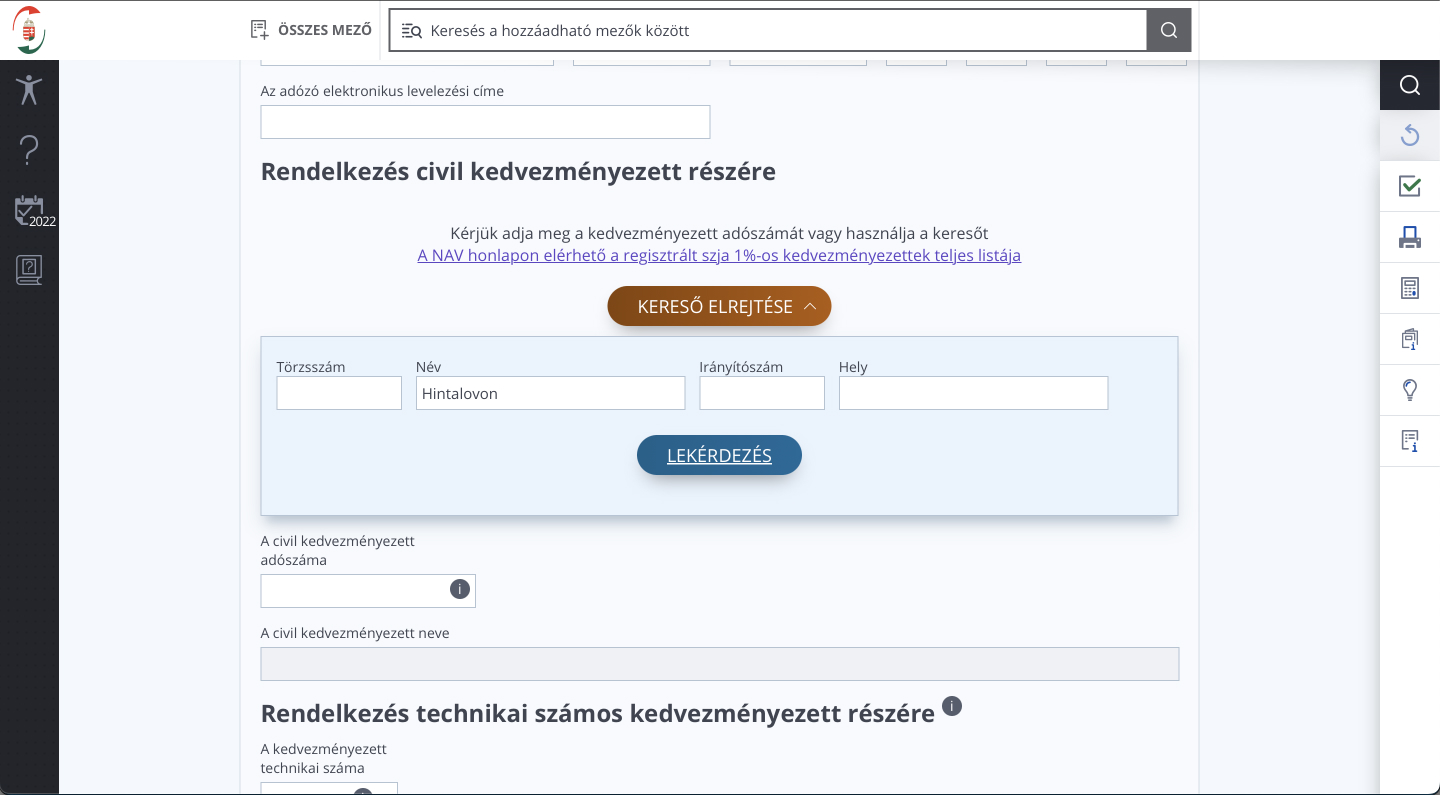This screenshot has height=795, width=1440.
Task: Open the NAV registered beneficiaries list link
Action: click(x=719, y=255)
